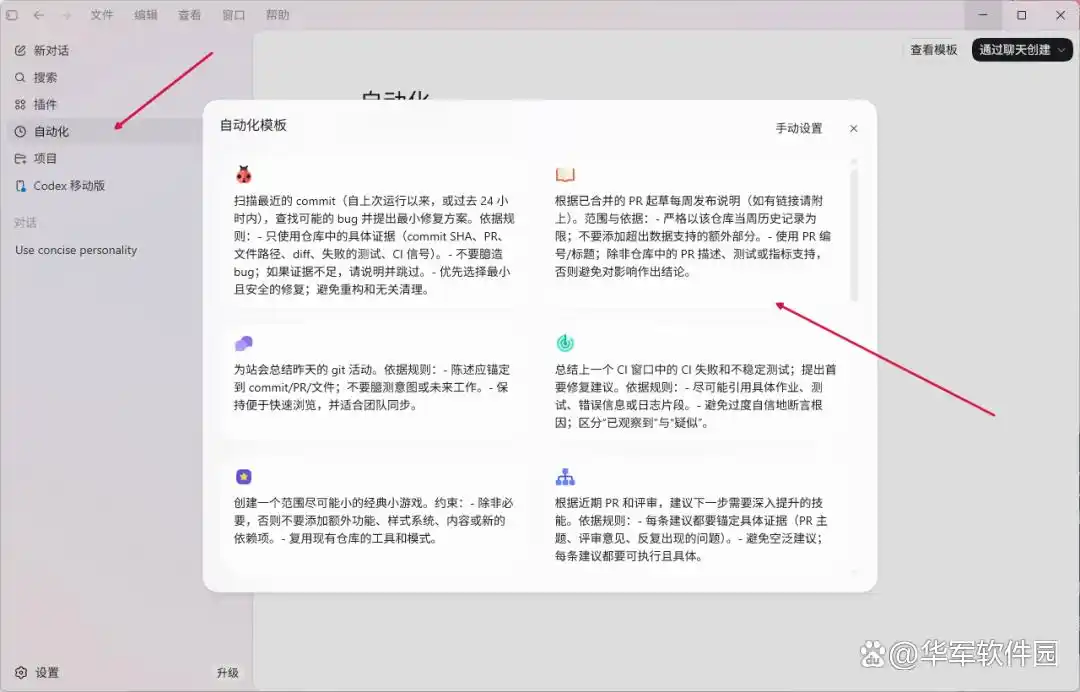The width and height of the screenshot is (1080, 692).
Task: Click 手动设置 in the template dialog
Action: tap(799, 128)
